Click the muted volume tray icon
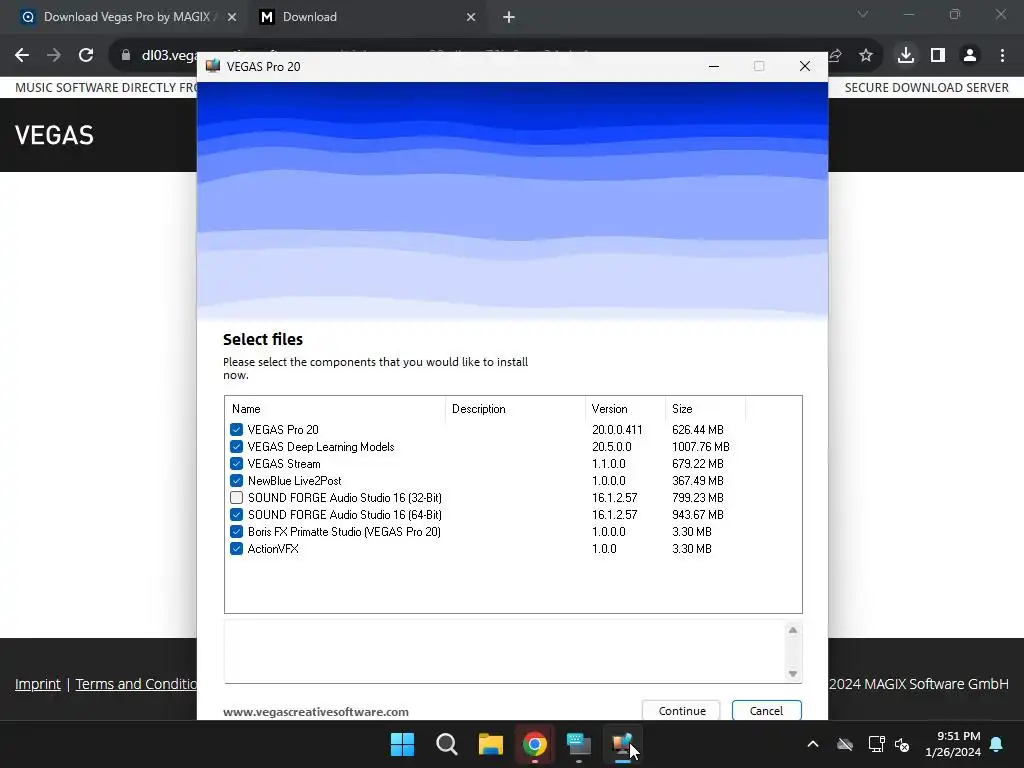 (x=903, y=744)
